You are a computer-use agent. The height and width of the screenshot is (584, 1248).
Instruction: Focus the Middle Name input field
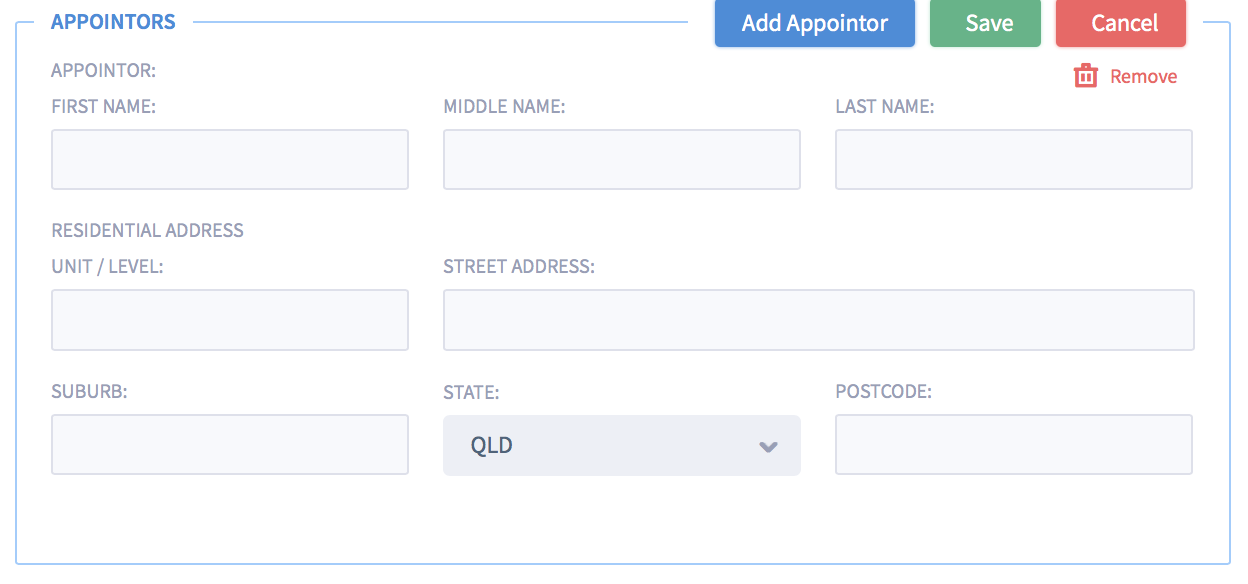coord(622,159)
